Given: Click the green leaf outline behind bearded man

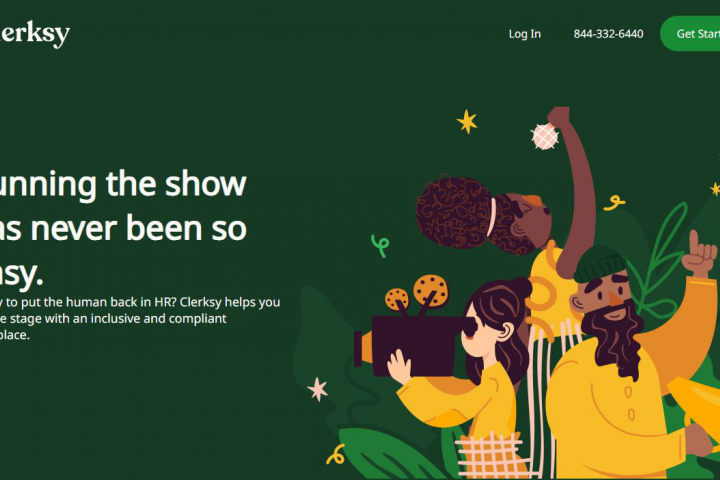Looking at the screenshot, I should pyautogui.click(x=659, y=262).
